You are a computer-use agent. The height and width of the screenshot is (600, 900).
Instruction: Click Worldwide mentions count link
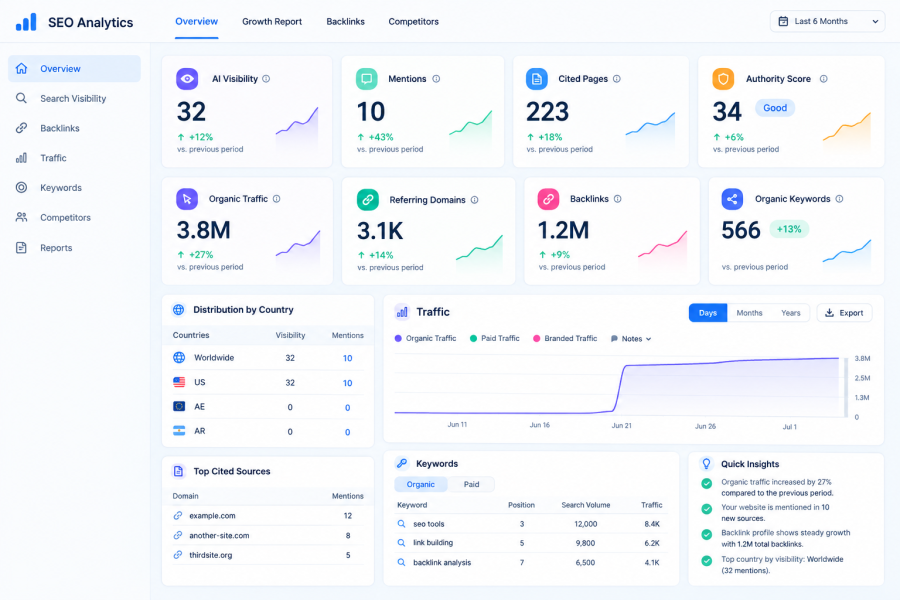(x=347, y=358)
